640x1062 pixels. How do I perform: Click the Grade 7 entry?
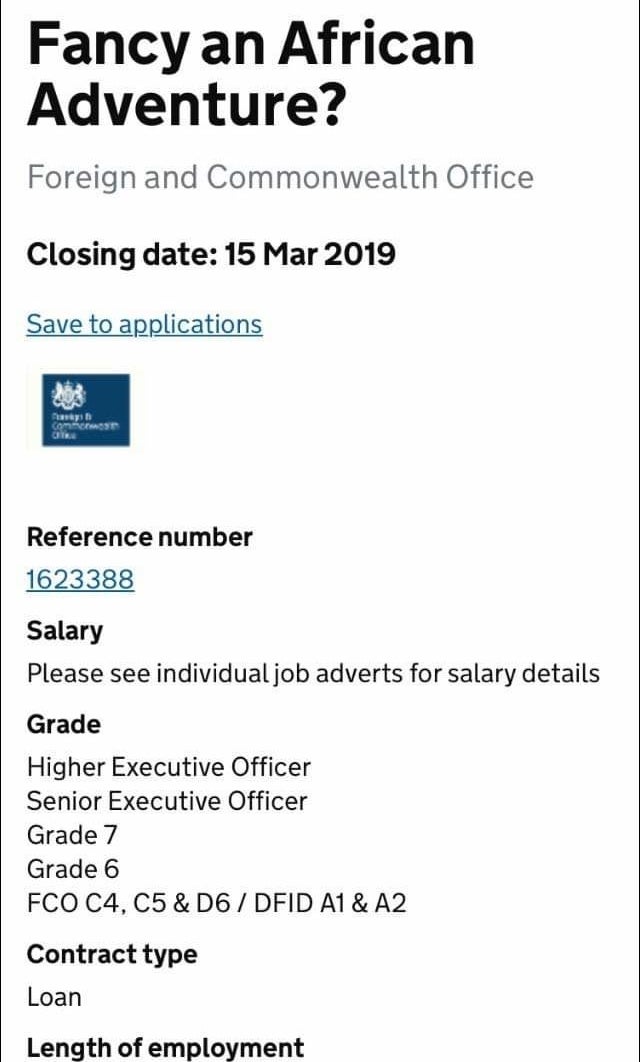tap(72, 835)
